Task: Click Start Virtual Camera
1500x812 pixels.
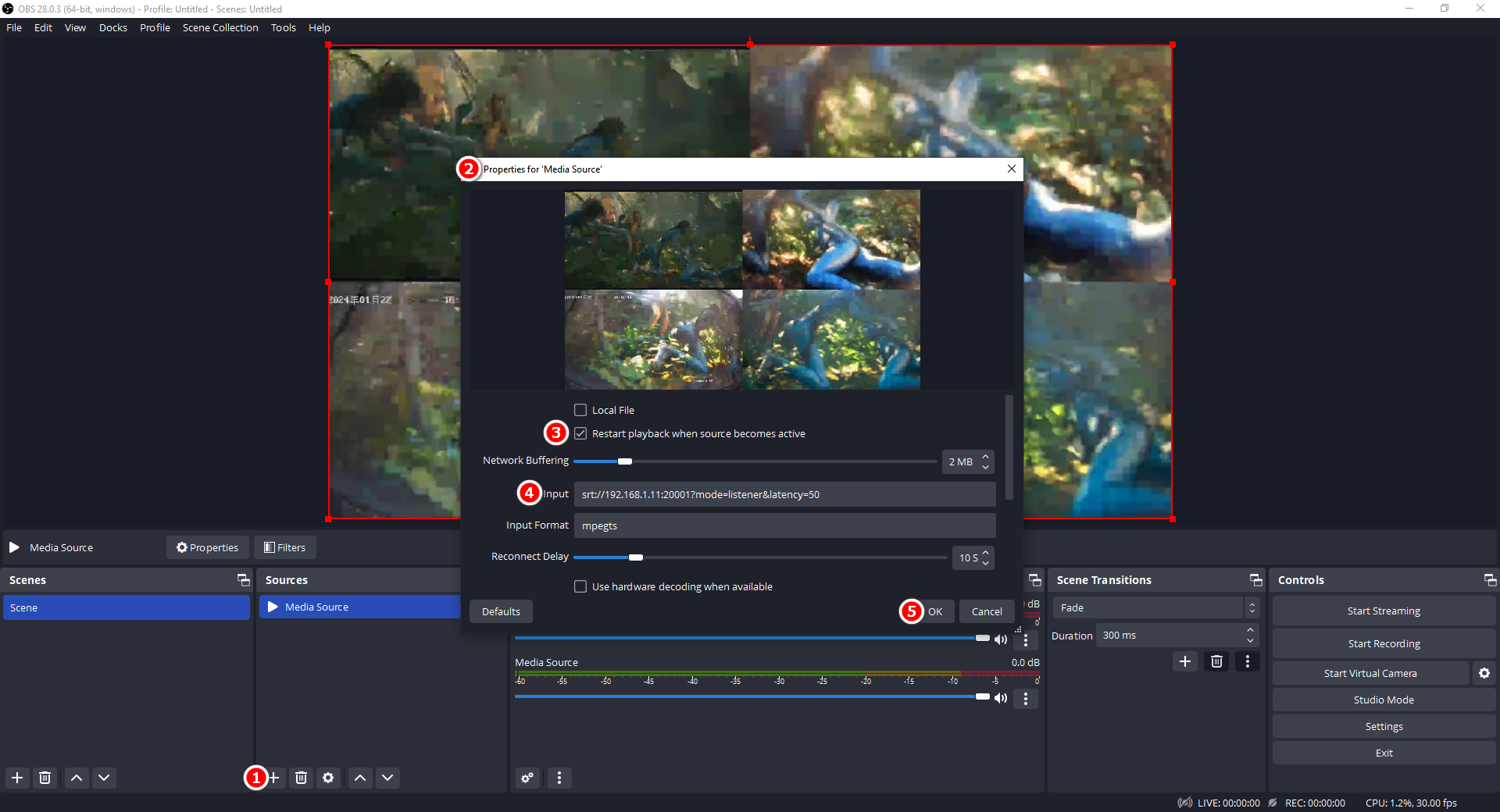Action: pyautogui.click(x=1370, y=673)
